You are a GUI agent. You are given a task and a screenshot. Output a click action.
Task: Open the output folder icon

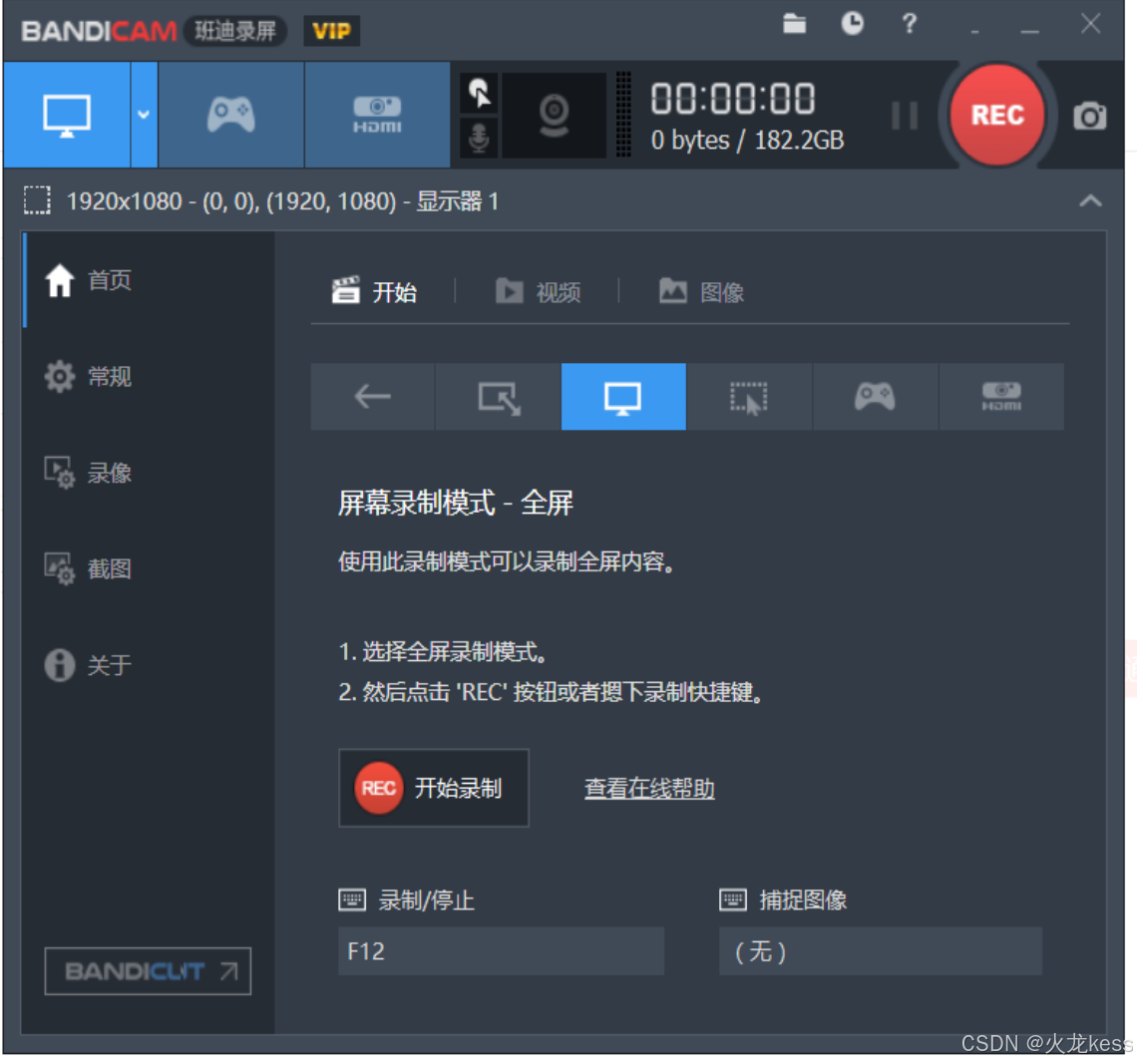[794, 24]
